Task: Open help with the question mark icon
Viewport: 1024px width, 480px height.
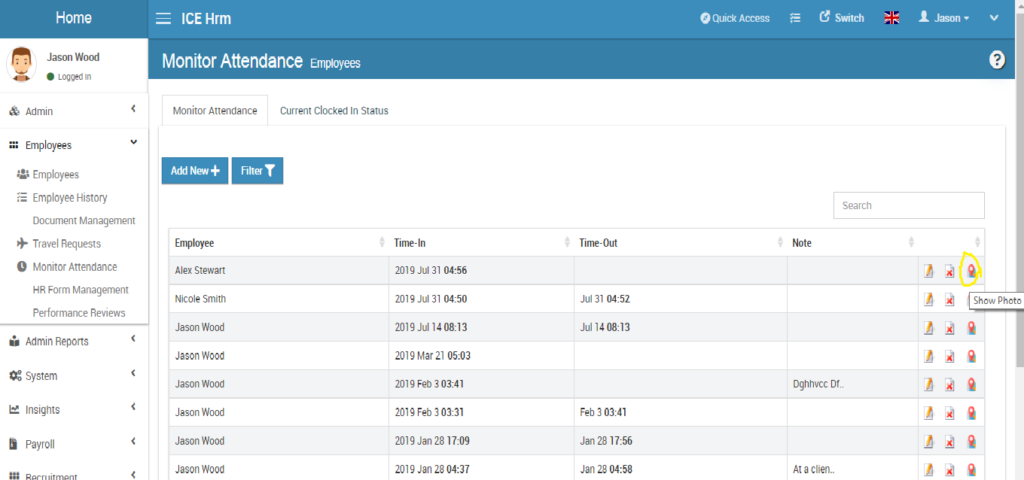Action: (997, 60)
